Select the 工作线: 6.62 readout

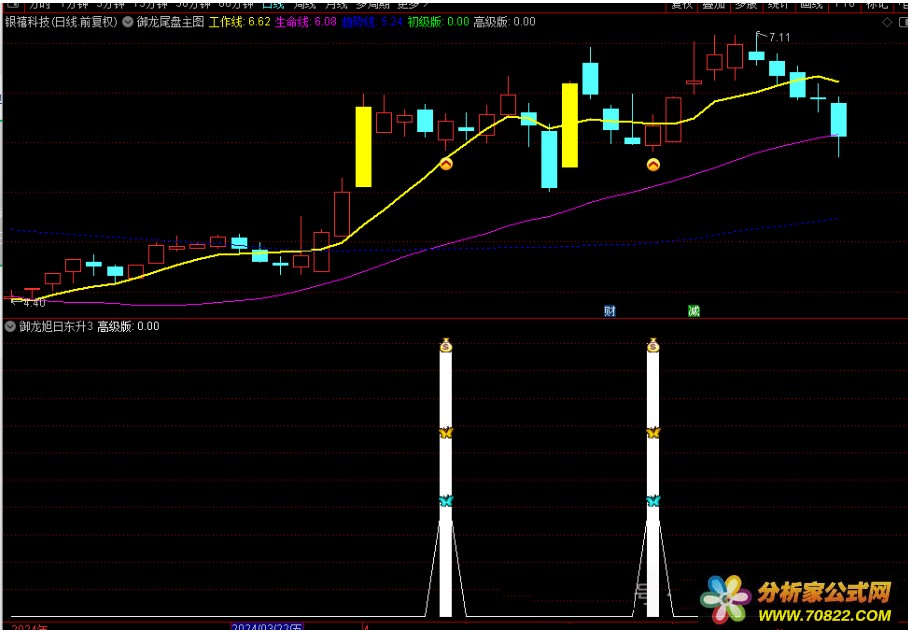(240, 22)
